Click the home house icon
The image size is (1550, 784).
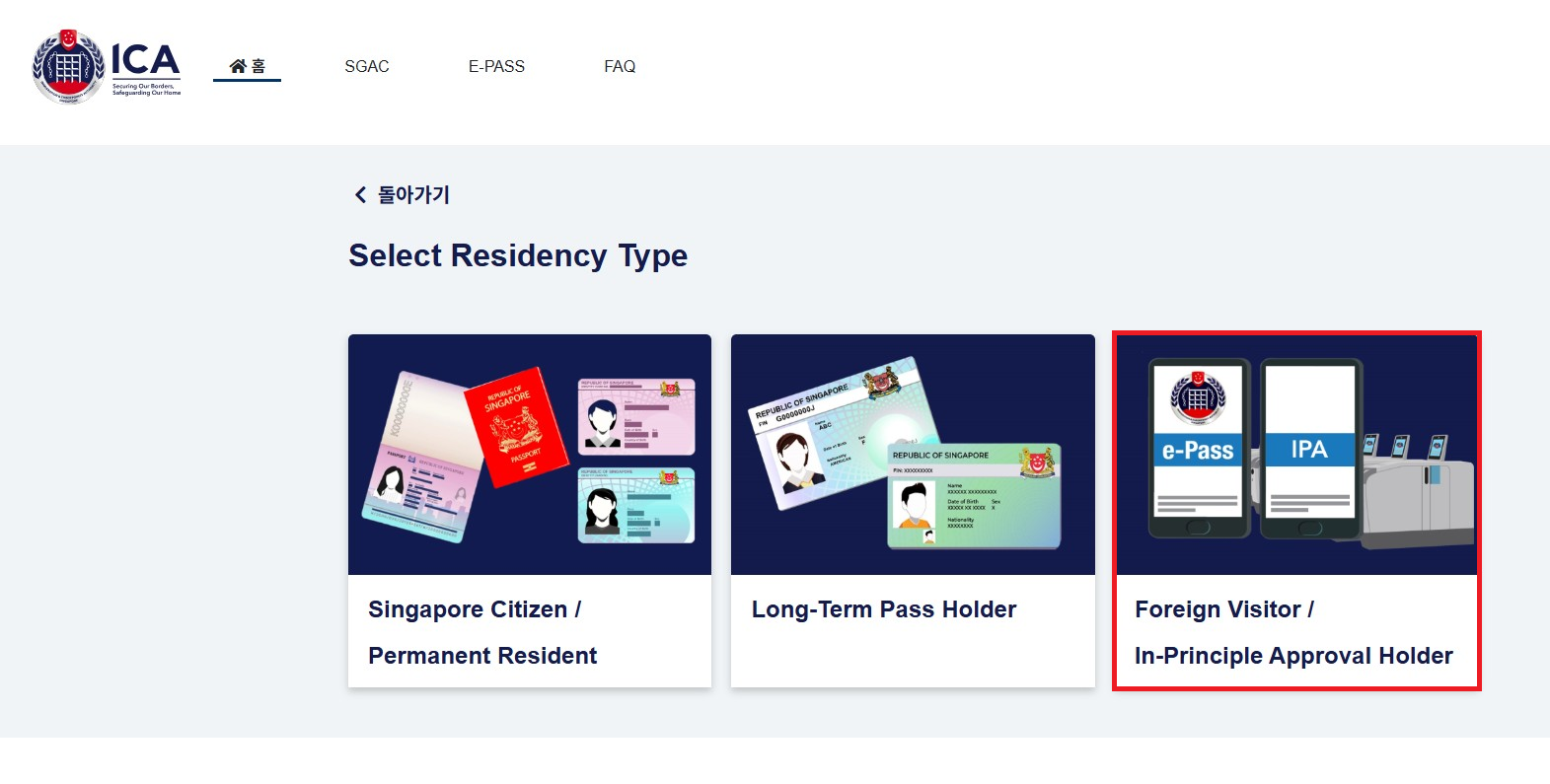pos(238,66)
